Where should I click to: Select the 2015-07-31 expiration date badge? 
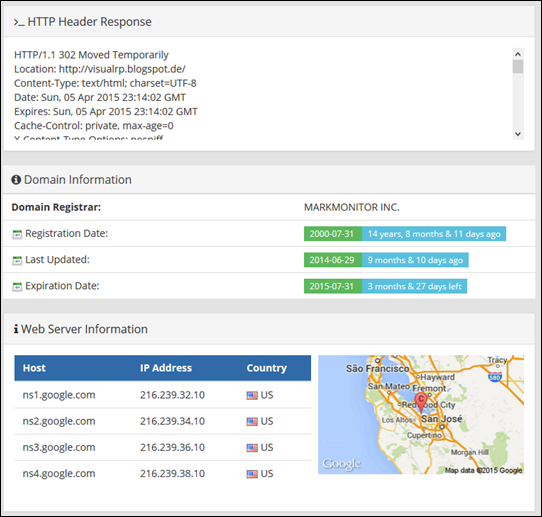pos(333,286)
